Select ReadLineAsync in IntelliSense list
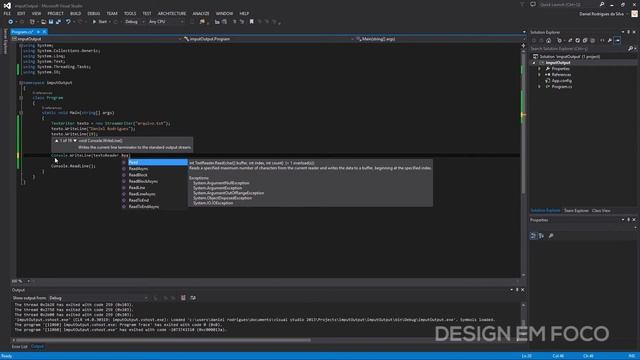Image resolution: width=640 pixels, height=360 pixels. click(x=155, y=194)
